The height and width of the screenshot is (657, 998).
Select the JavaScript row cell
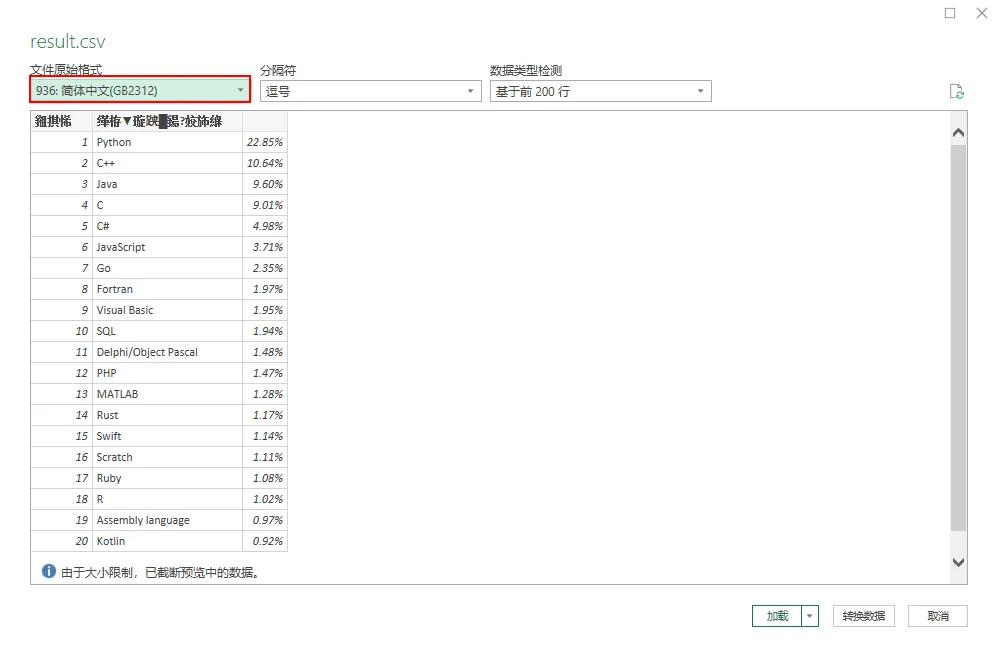click(x=167, y=247)
